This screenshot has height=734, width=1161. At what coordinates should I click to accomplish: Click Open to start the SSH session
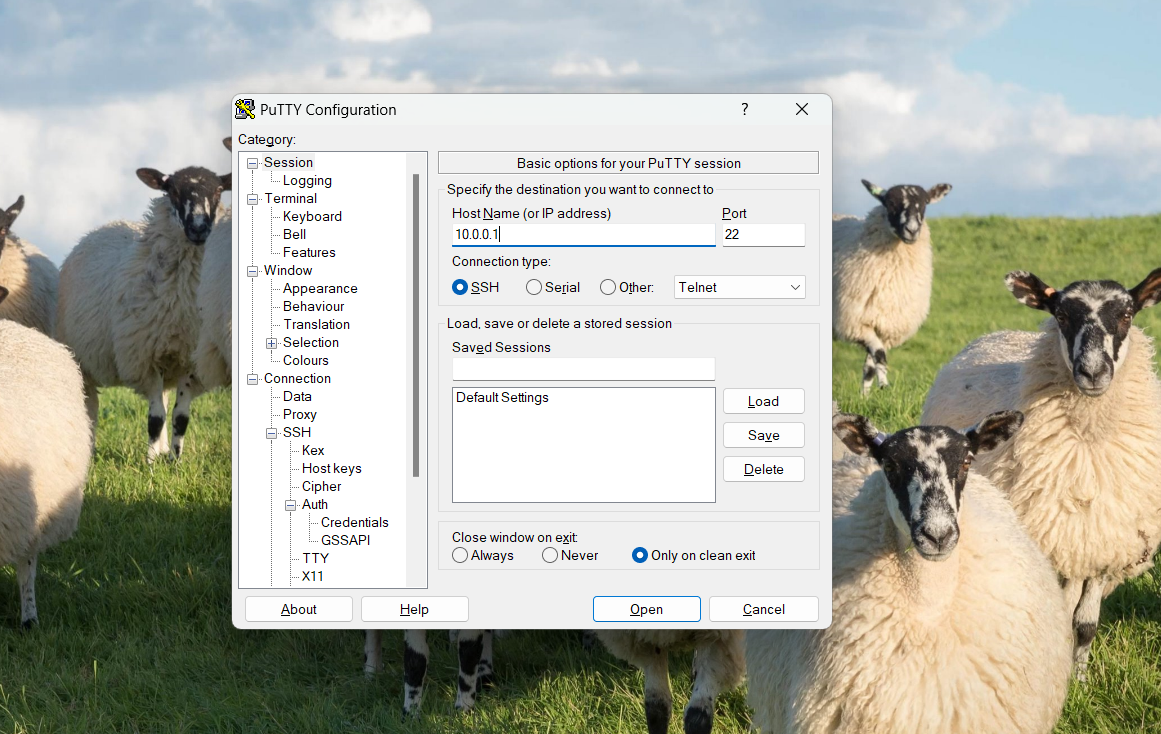(x=646, y=609)
